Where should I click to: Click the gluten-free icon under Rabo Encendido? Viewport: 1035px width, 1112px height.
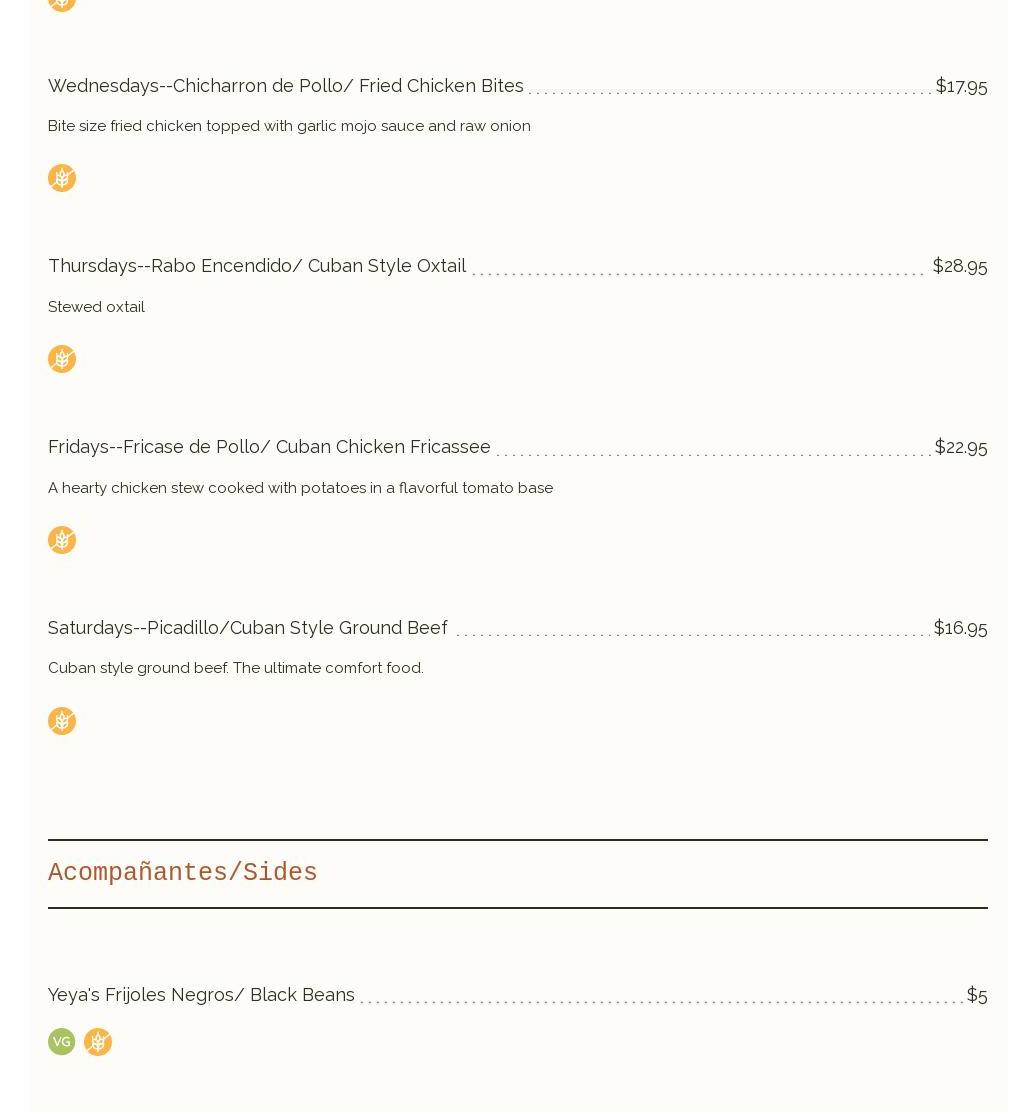click(x=62, y=359)
